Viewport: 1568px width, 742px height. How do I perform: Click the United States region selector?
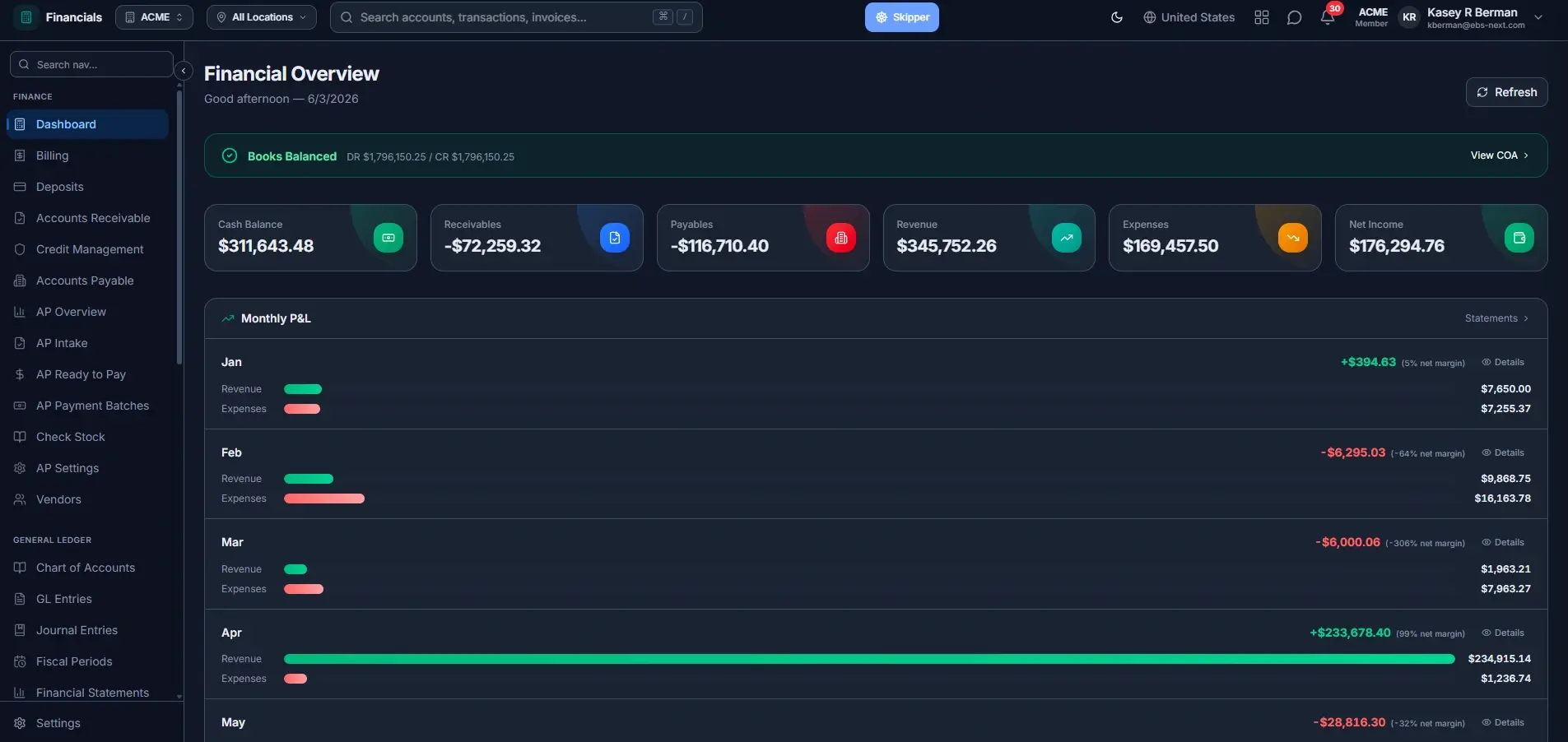[x=1189, y=17]
